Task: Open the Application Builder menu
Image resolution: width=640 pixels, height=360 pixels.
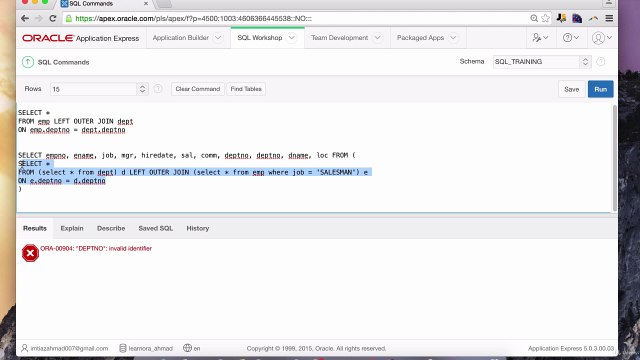Action: [180, 38]
